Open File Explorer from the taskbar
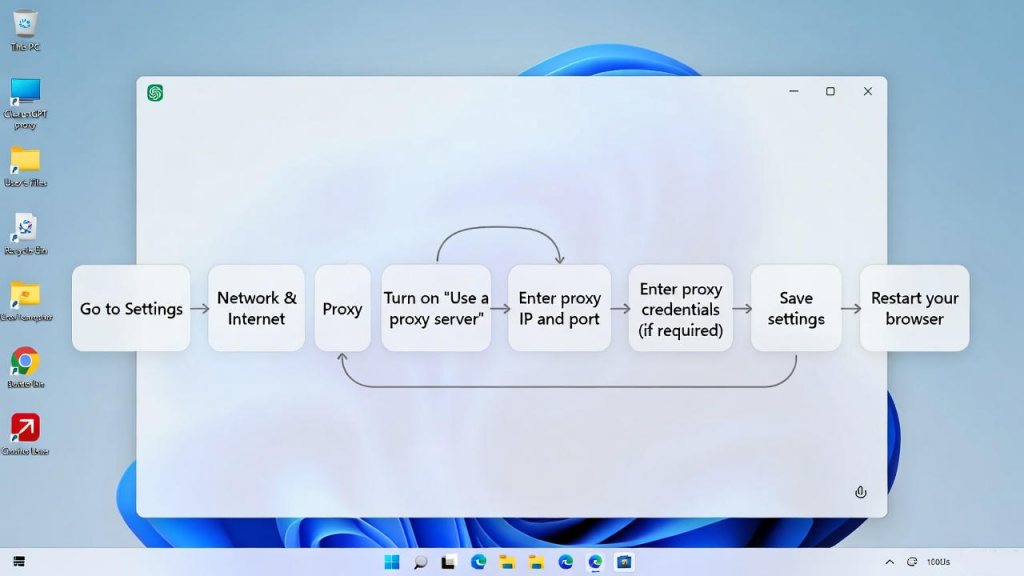 [x=505, y=562]
